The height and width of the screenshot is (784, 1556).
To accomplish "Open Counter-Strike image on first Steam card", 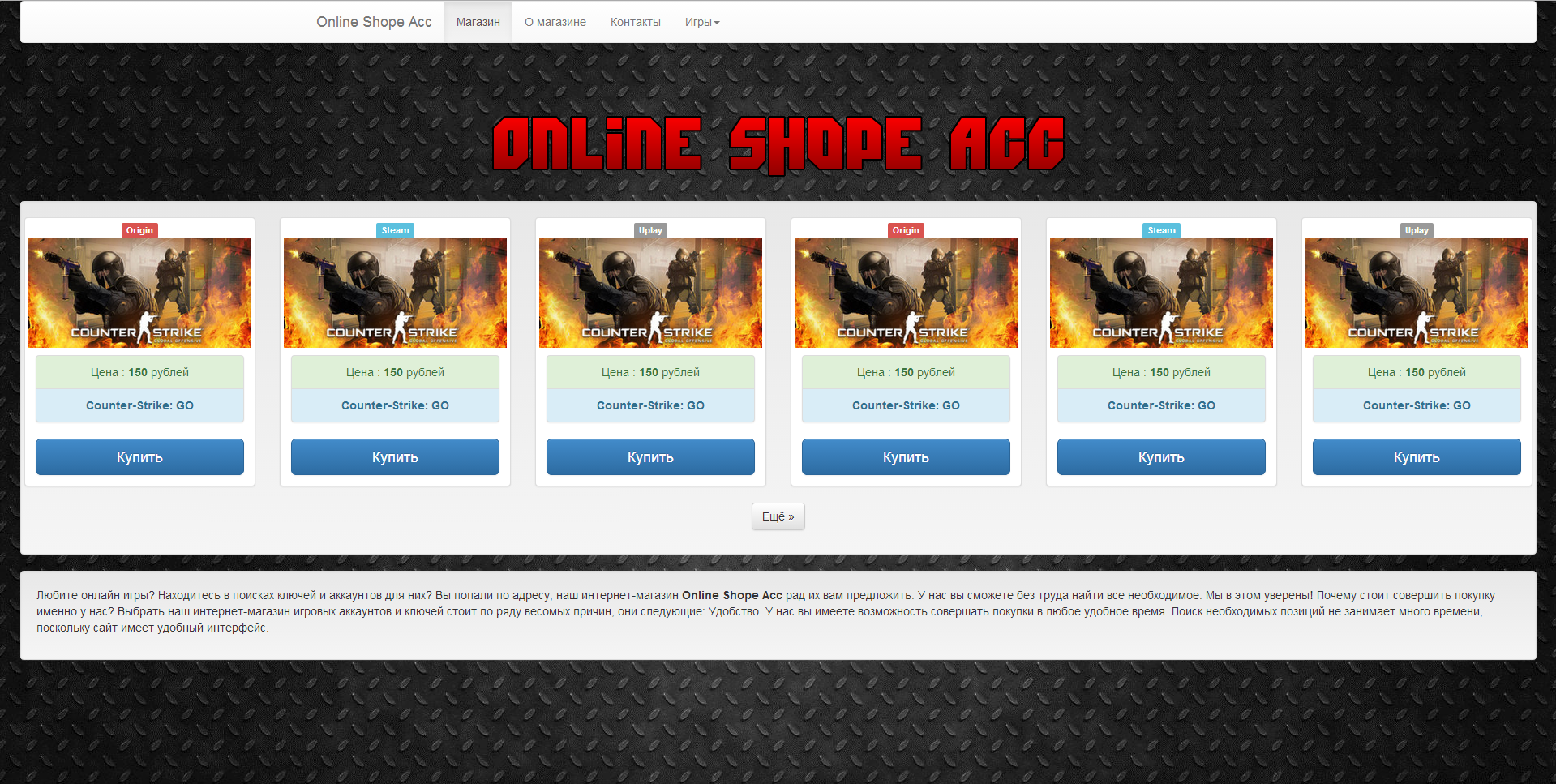I will [x=395, y=293].
